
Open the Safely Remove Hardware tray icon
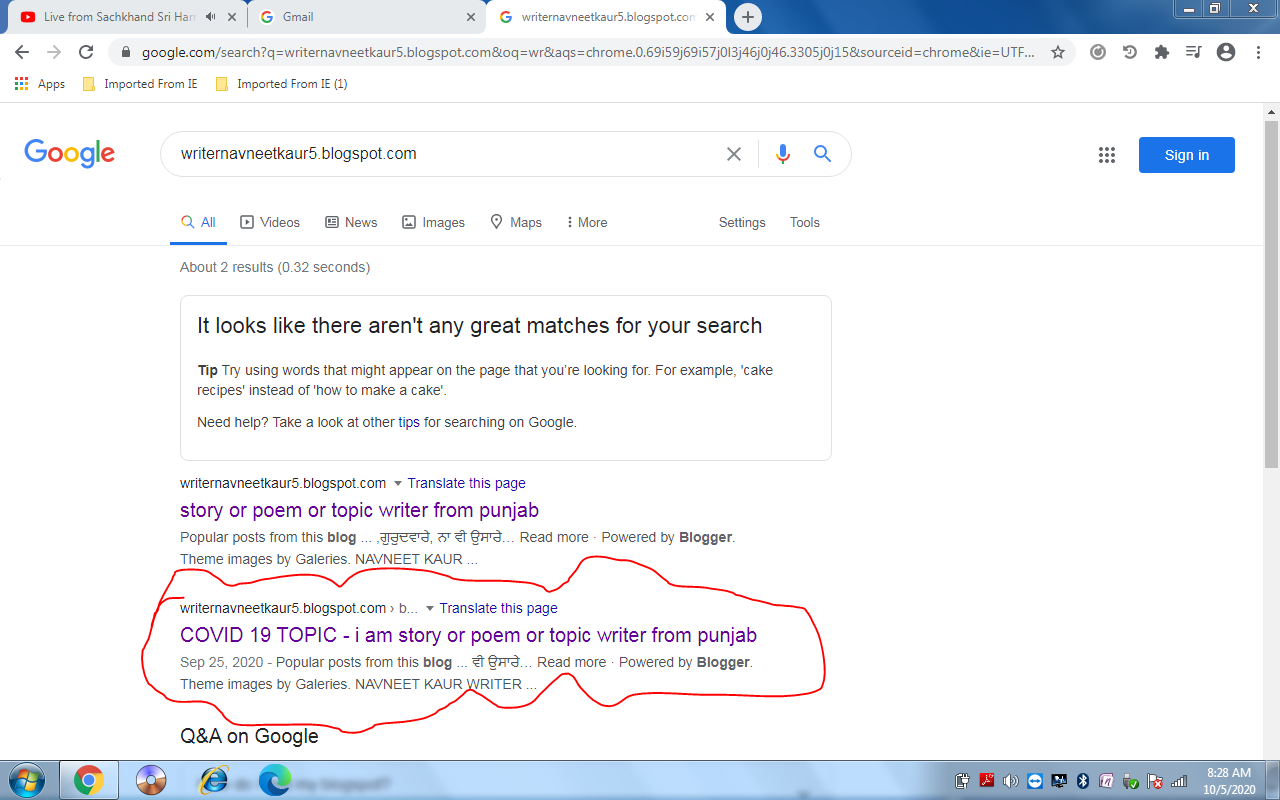1131,781
